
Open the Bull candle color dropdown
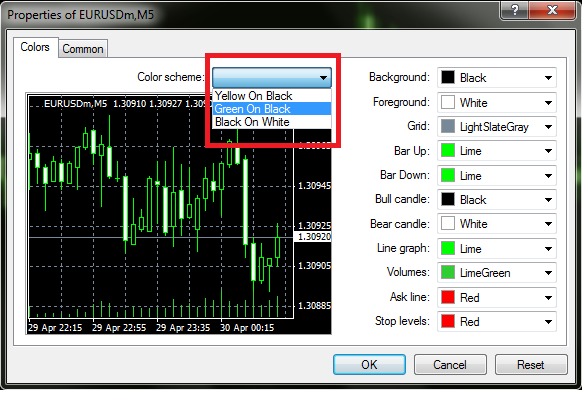pos(497,200)
